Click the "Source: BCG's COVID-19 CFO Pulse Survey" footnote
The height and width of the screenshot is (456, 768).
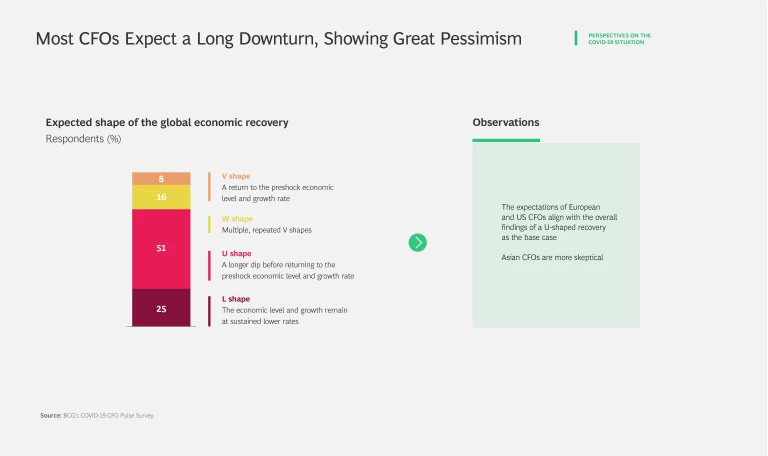97,415
